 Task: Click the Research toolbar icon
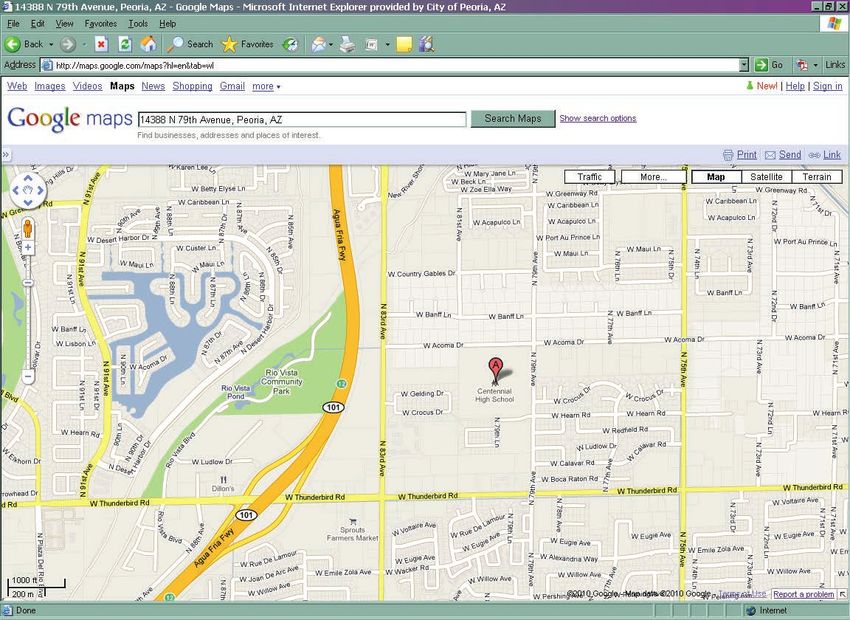[427, 44]
